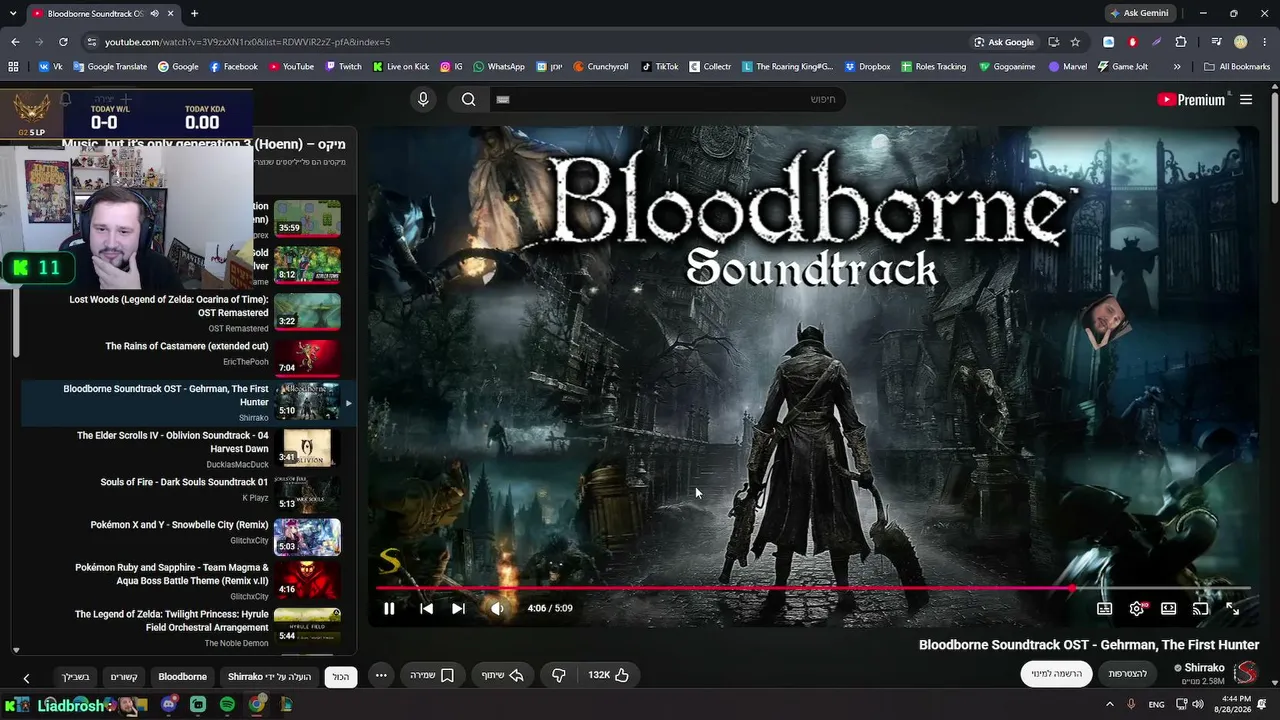Open the Google Translate bookmark
Viewport: 1280px width, 720px height.
109,67
